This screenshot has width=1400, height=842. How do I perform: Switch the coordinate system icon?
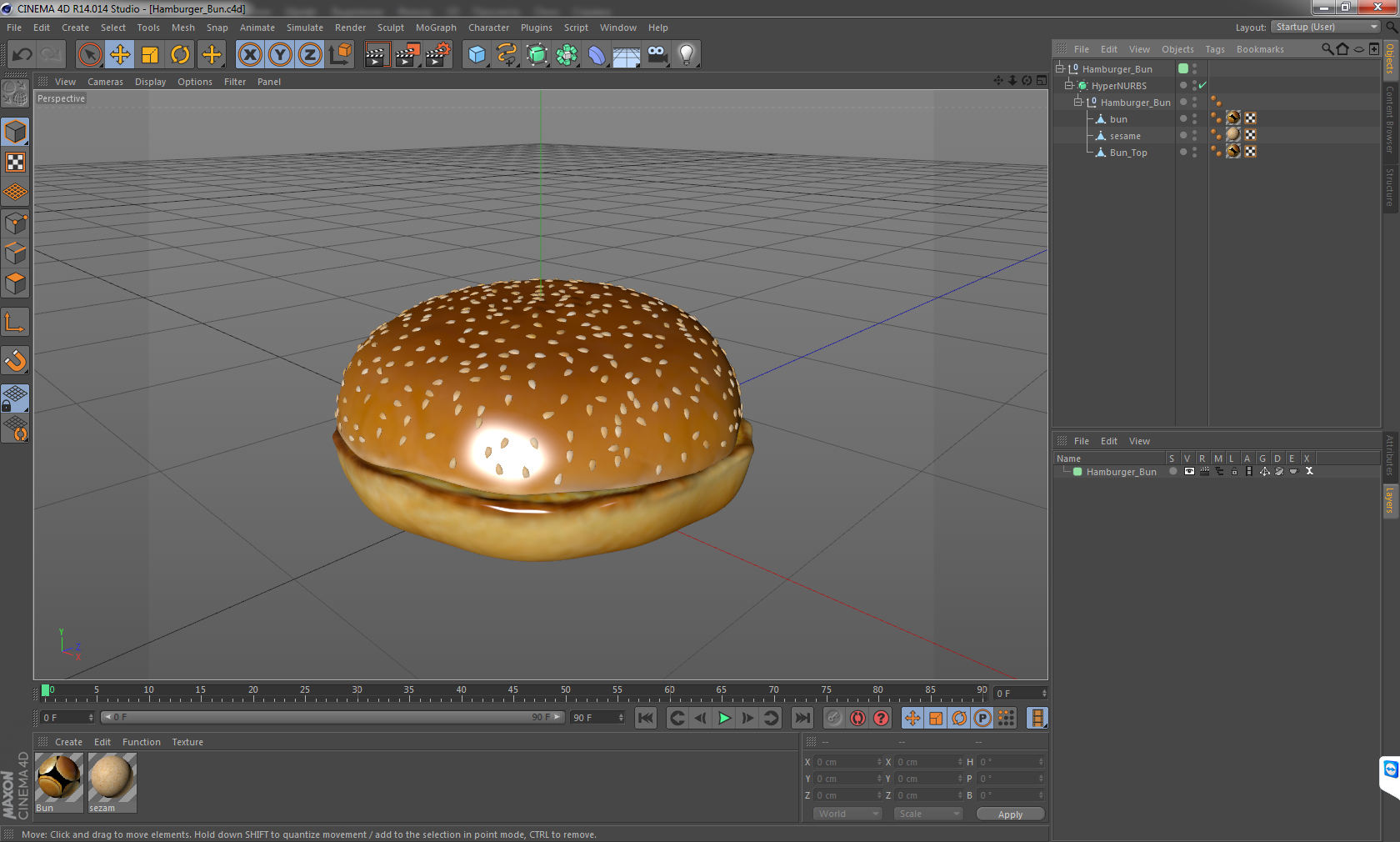(340, 55)
